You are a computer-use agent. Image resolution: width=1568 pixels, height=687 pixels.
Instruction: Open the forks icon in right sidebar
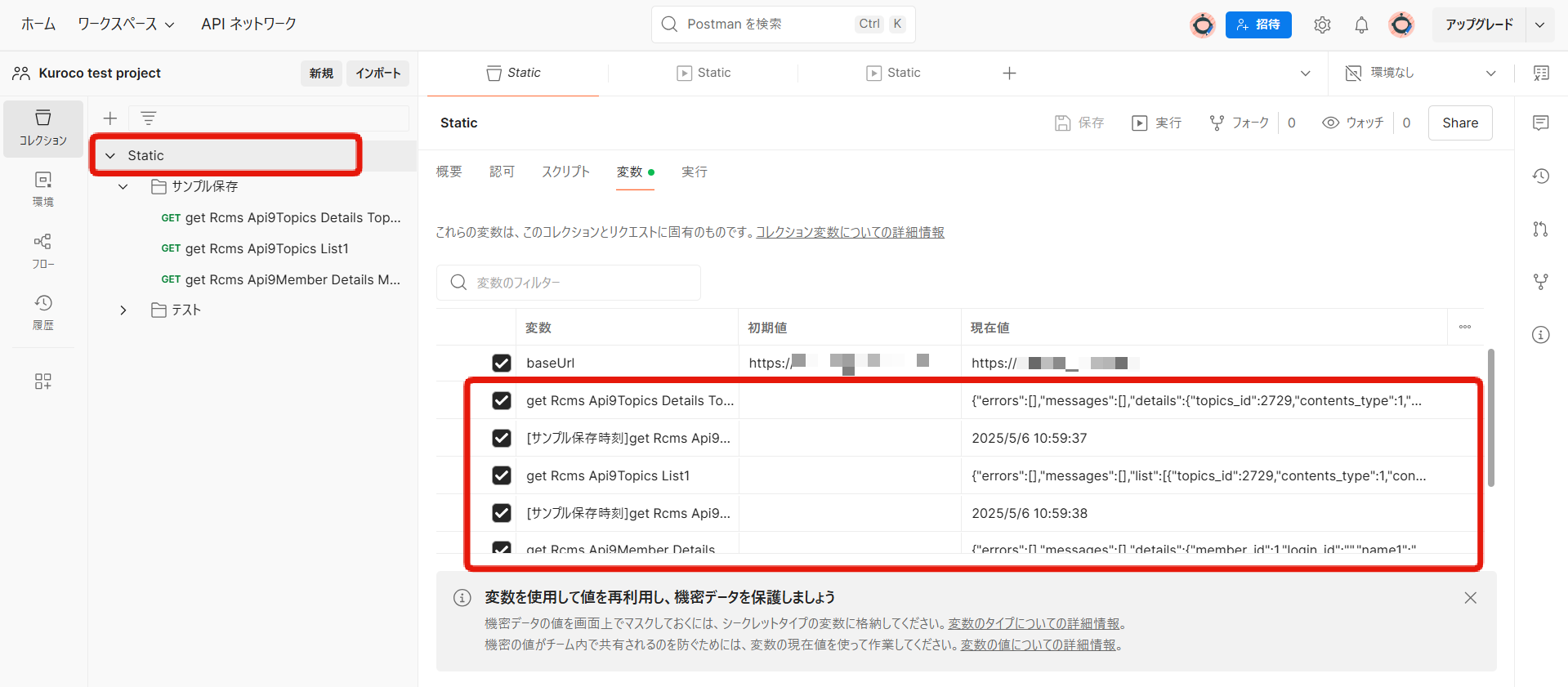(1541, 282)
